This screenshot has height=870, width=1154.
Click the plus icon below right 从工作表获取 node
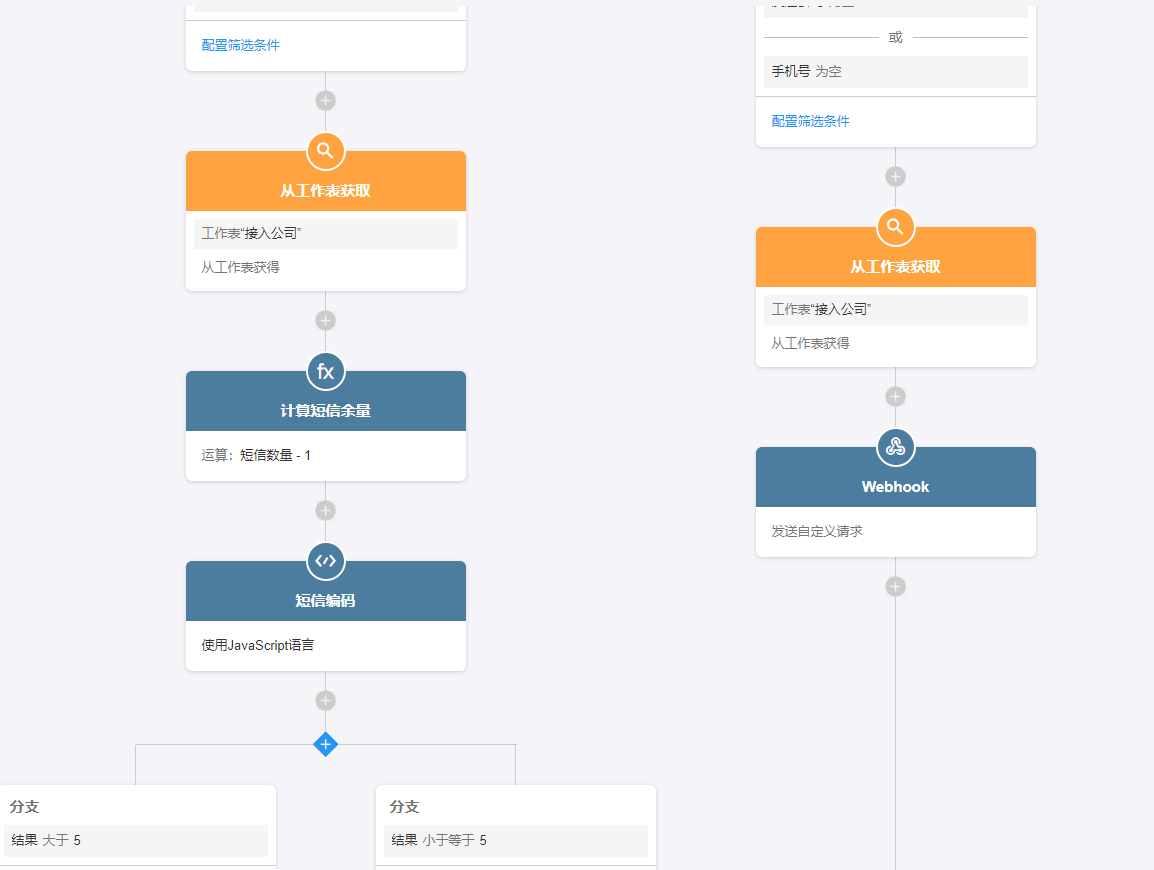click(895, 396)
